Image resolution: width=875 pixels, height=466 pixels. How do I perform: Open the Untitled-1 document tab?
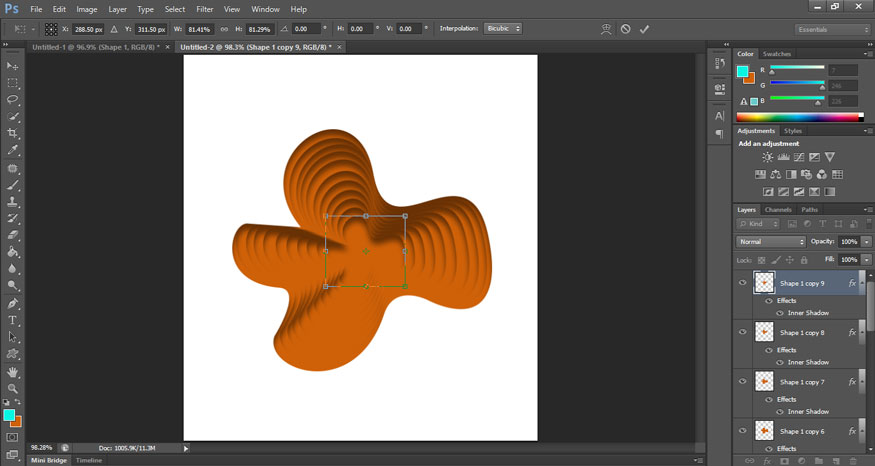96,47
